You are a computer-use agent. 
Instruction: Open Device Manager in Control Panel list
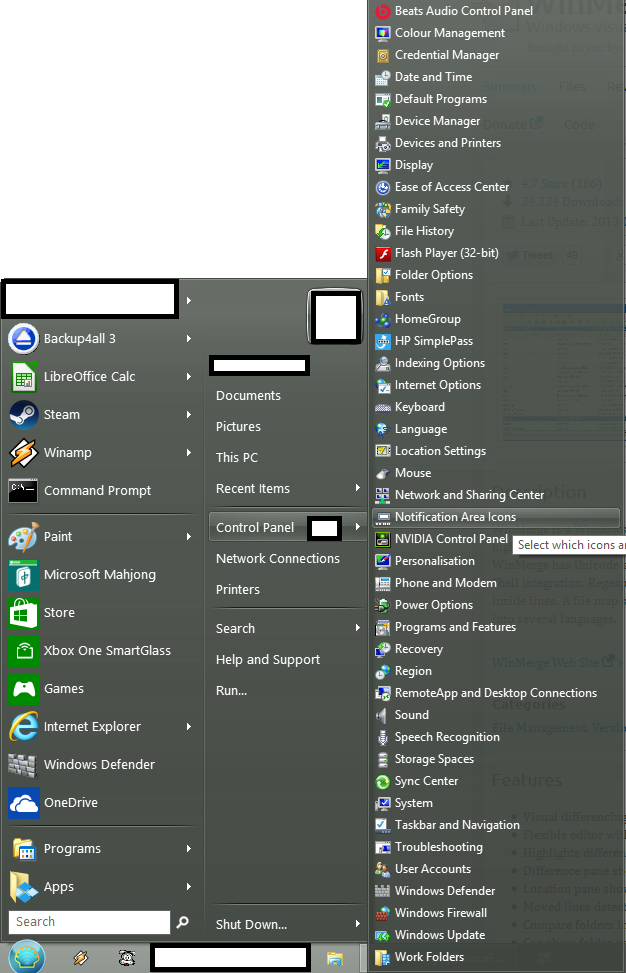pos(437,121)
